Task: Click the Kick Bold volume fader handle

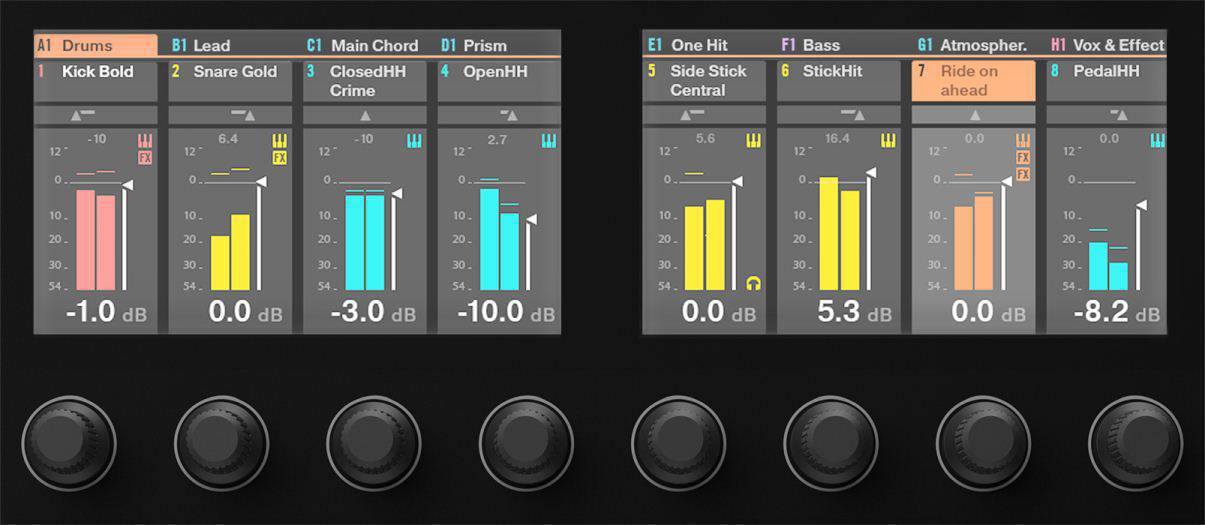Action: point(127,185)
